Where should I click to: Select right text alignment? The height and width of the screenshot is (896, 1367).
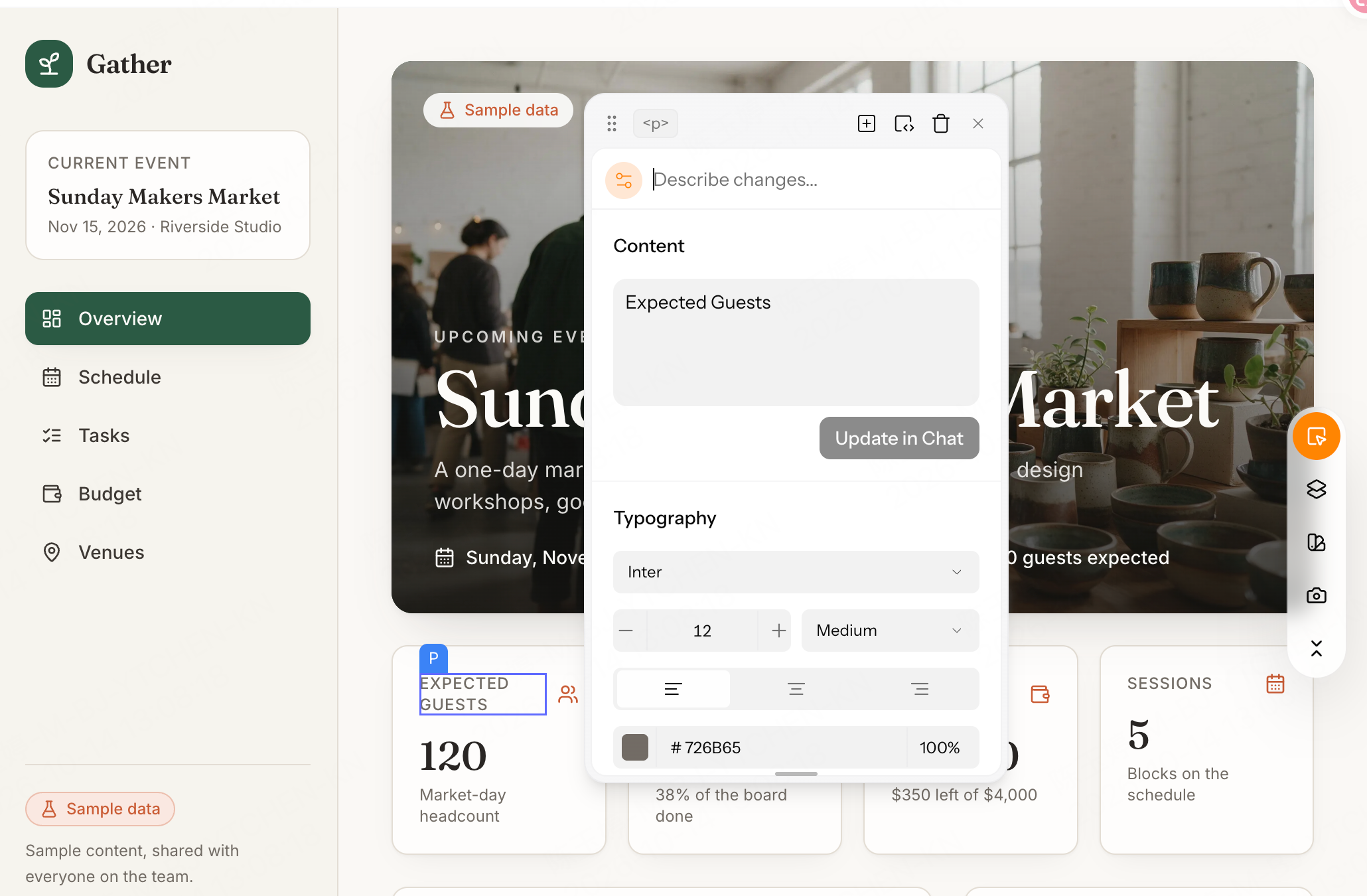pos(920,689)
